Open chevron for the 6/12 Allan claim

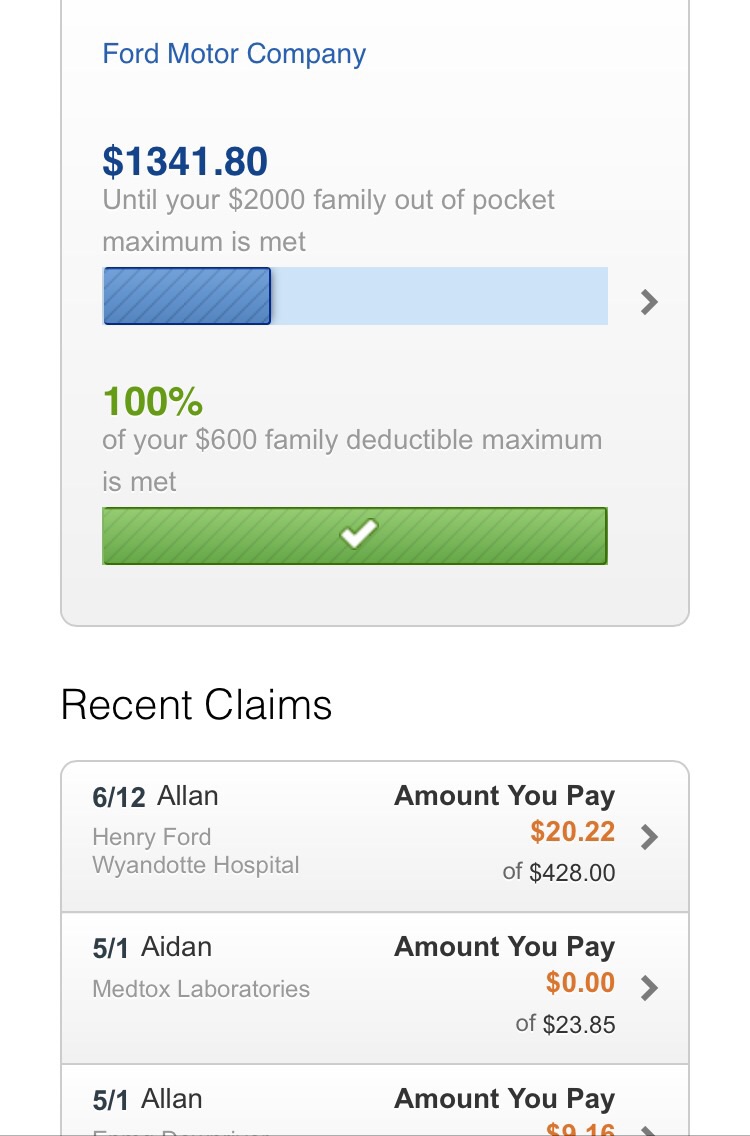(x=649, y=837)
